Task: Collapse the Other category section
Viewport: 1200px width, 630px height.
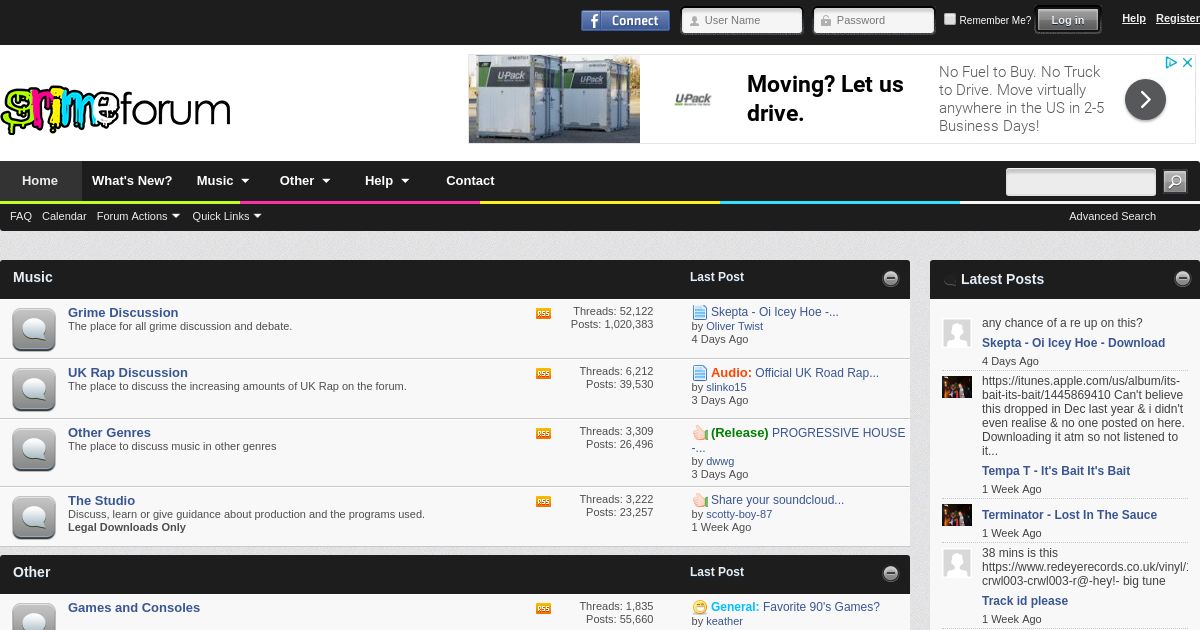Action: [x=890, y=573]
